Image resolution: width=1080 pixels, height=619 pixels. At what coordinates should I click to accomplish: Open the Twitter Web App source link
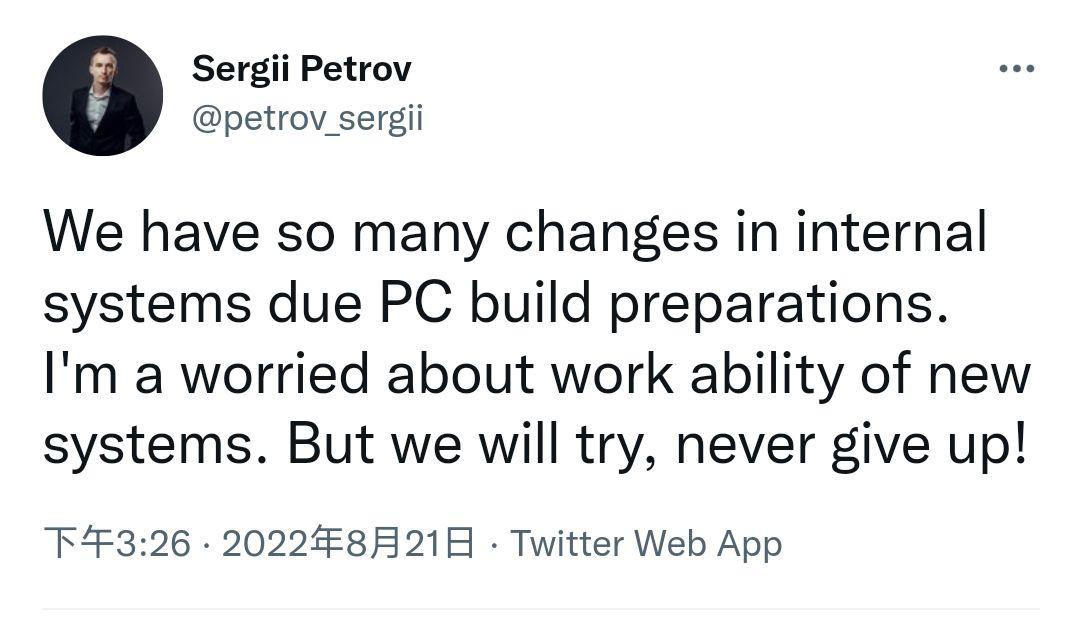click(x=646, y=544)
